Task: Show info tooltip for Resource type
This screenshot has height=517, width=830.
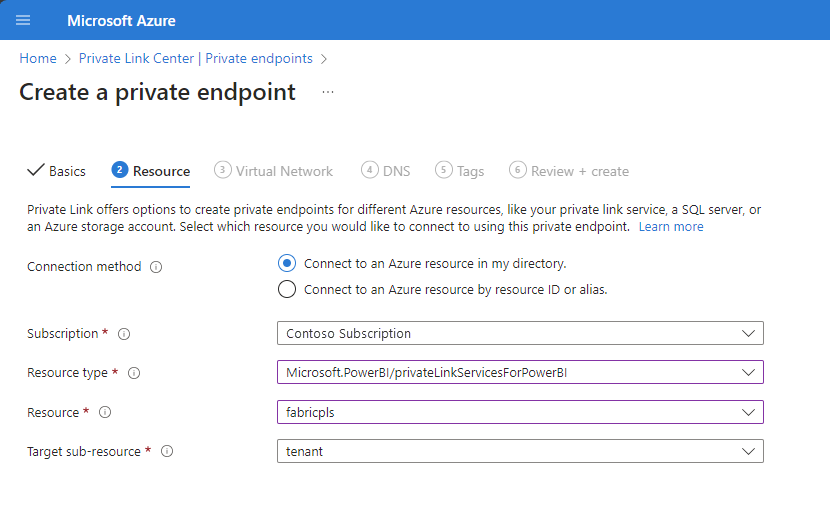Action: pyautogui.click(x=134, y=373)
